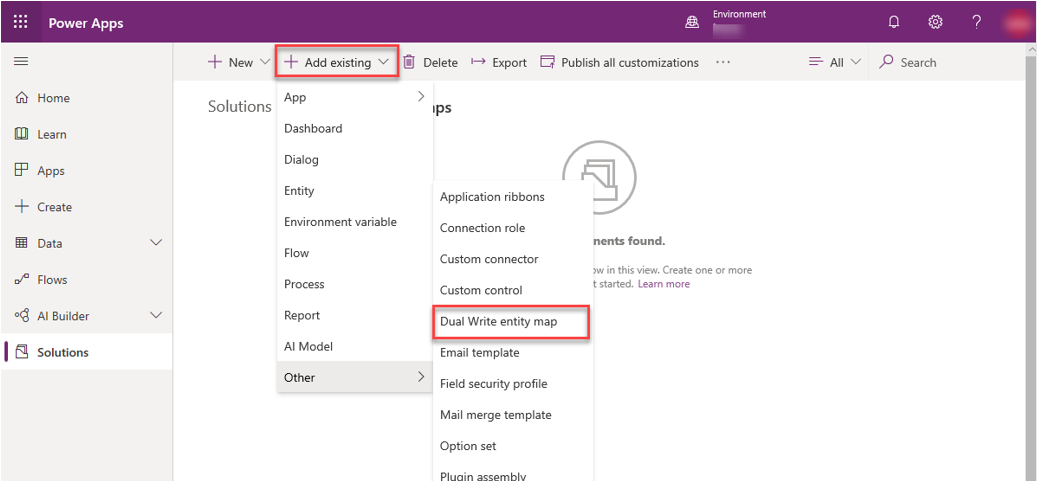Open the New dropdown menu
The width and height of the screenshot is (1037, 481).
239,62
